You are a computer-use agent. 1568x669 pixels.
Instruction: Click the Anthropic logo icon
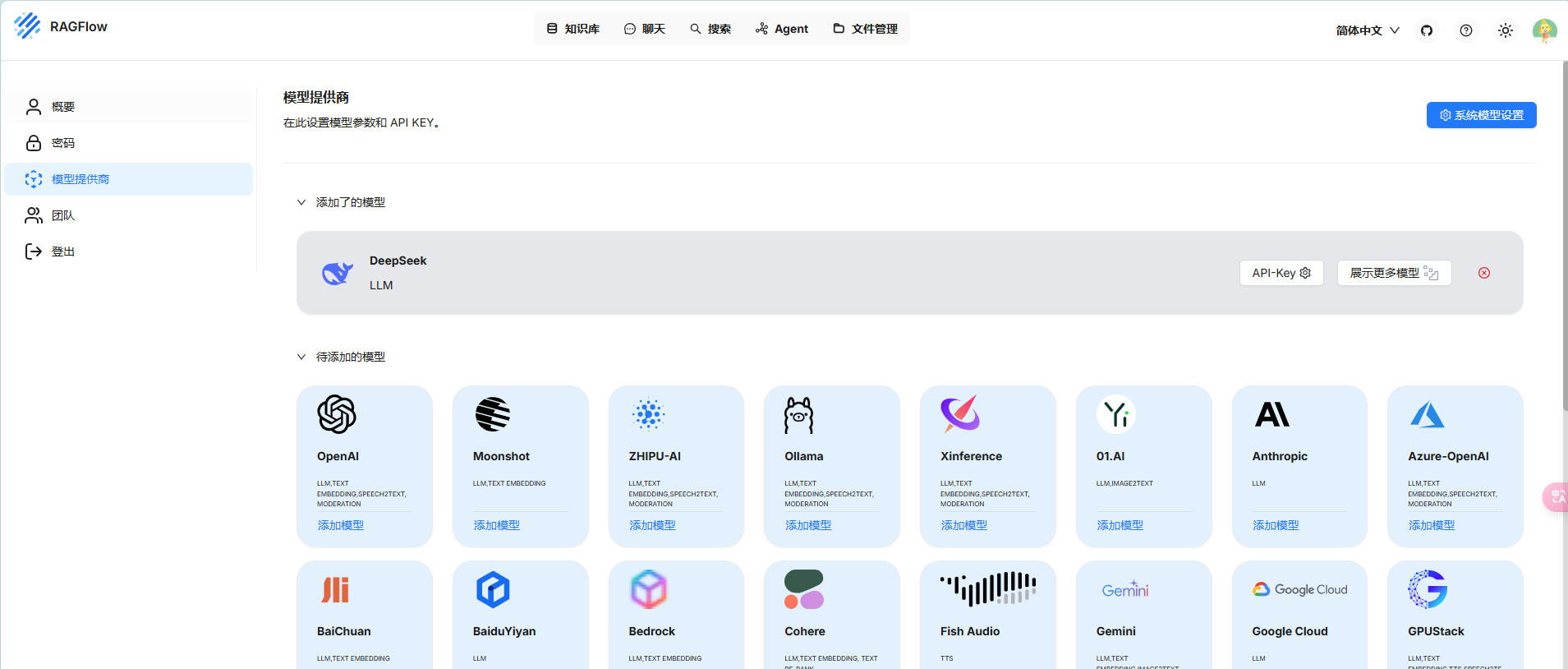1272,414
